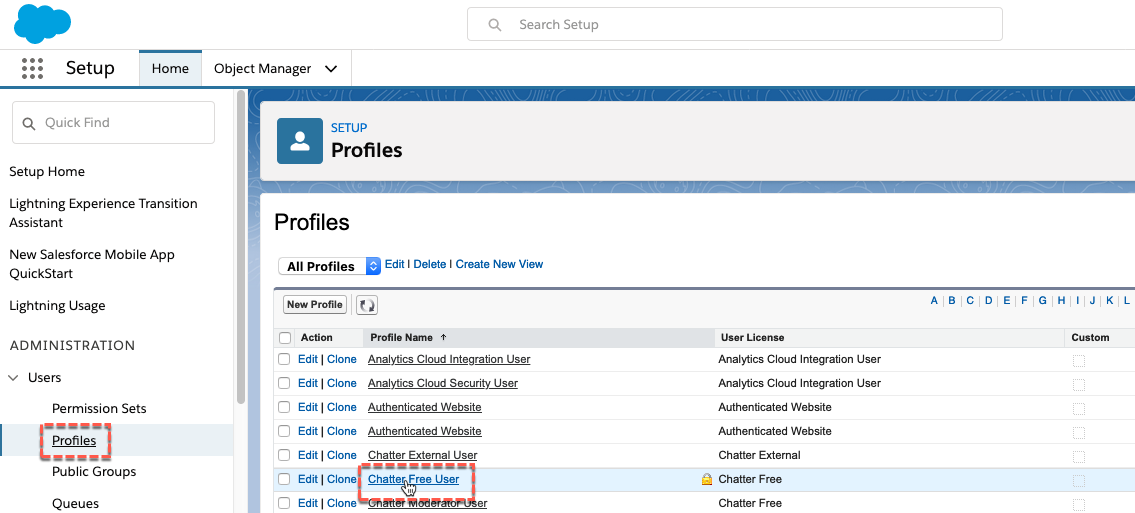This screenshot has height=513, width=1135.
Task: Click the Custom column header
Action: (x=1090, y=338)
